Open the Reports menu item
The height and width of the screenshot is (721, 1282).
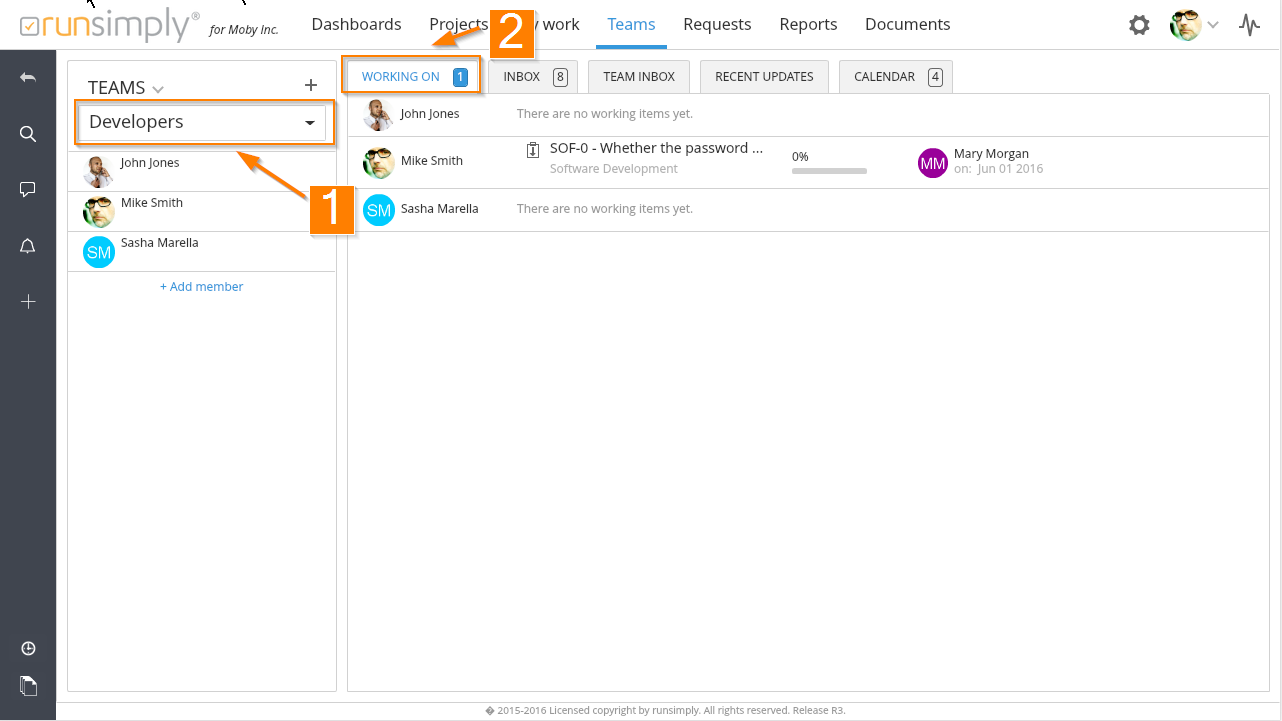(808, 25)
